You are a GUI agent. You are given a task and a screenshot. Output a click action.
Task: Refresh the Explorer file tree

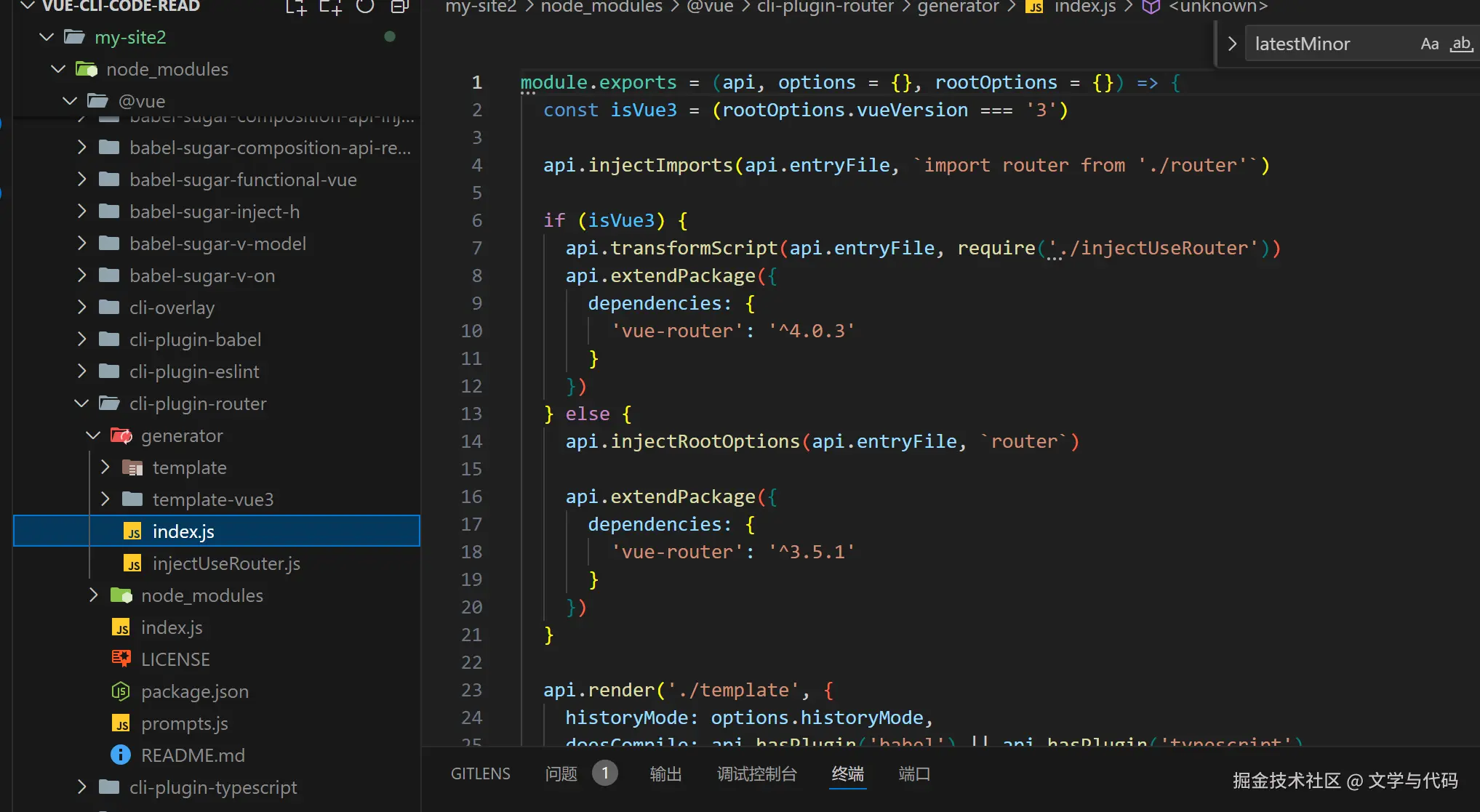[365, 7]
